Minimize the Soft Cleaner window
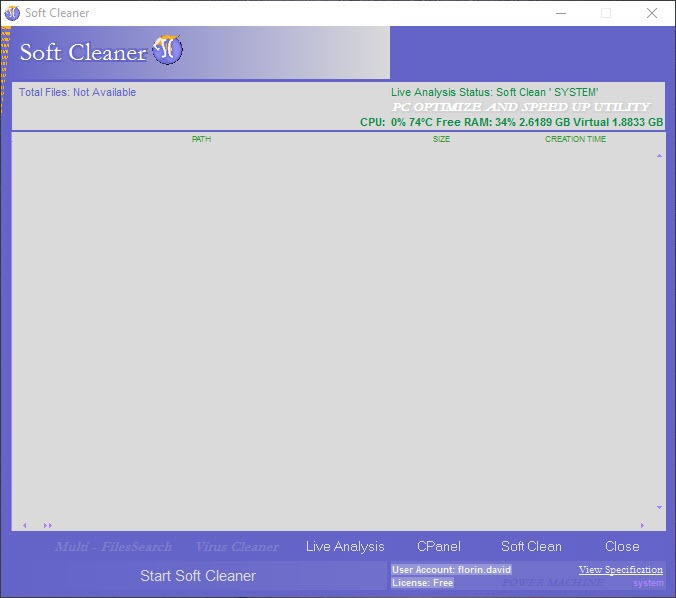This screenshot has width=676, height=598. coord(560,13)
